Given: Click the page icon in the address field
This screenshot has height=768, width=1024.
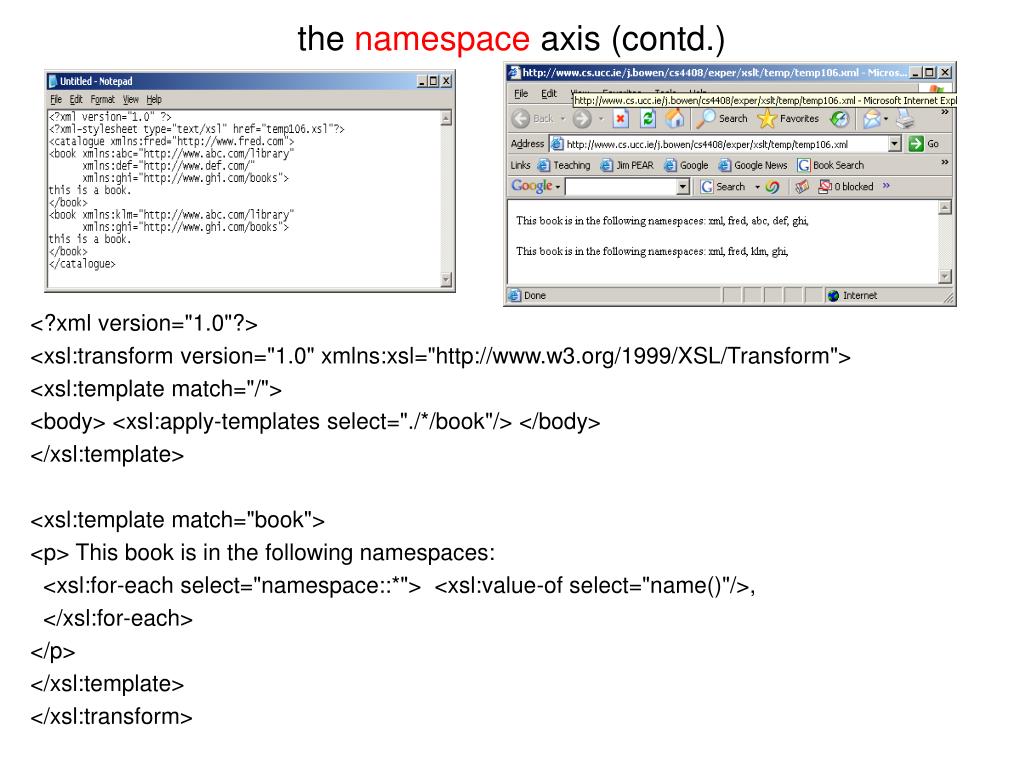Looking at the screenshot, I should coord(557,144).
